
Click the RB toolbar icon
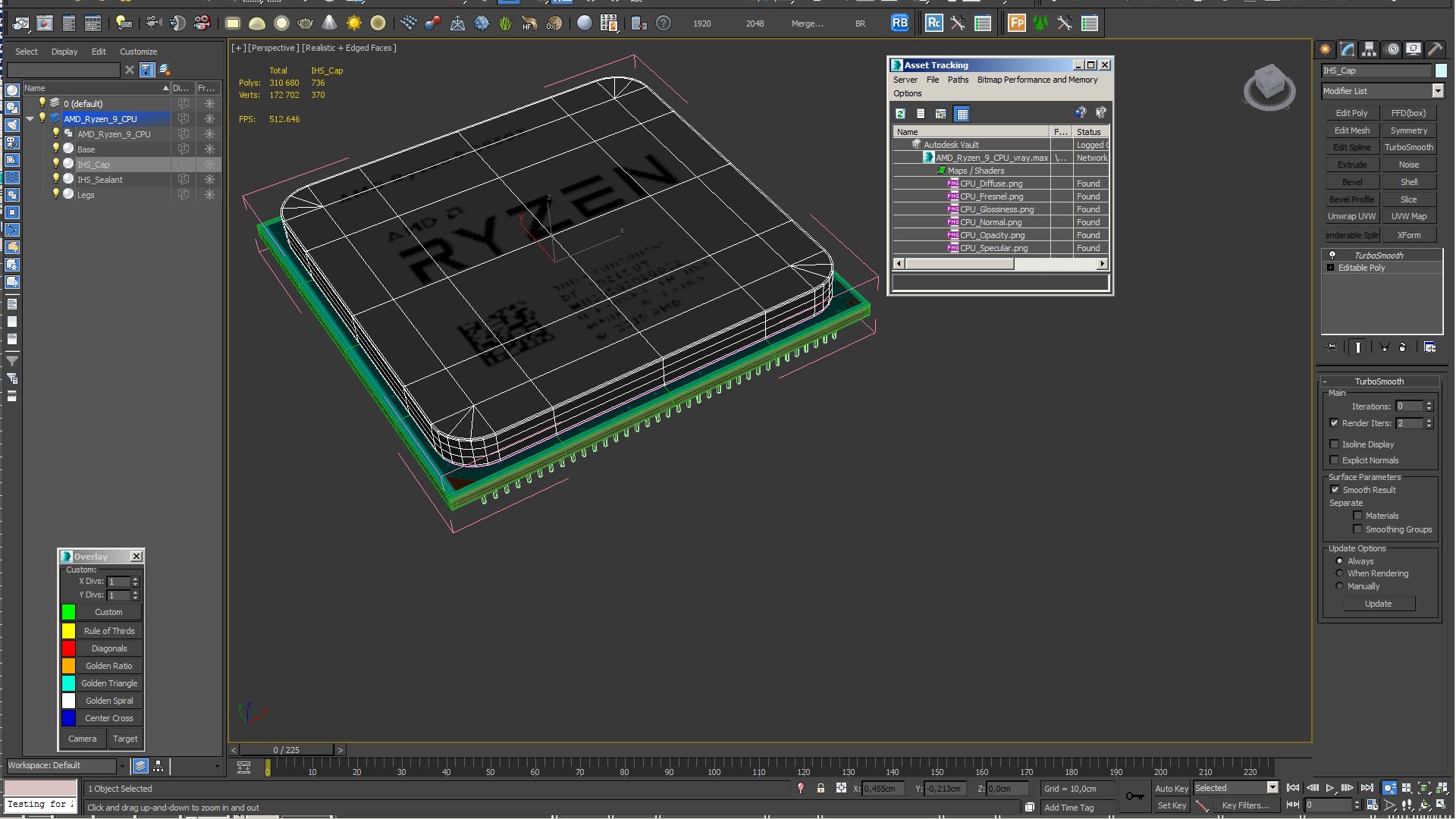[899, 24]
